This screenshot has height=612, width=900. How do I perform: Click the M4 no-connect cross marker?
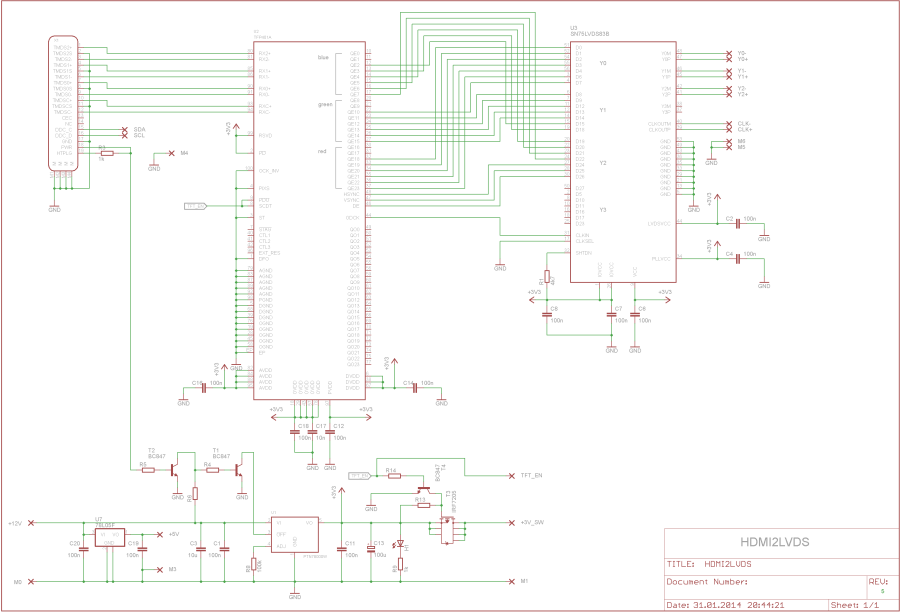(171, 153)
